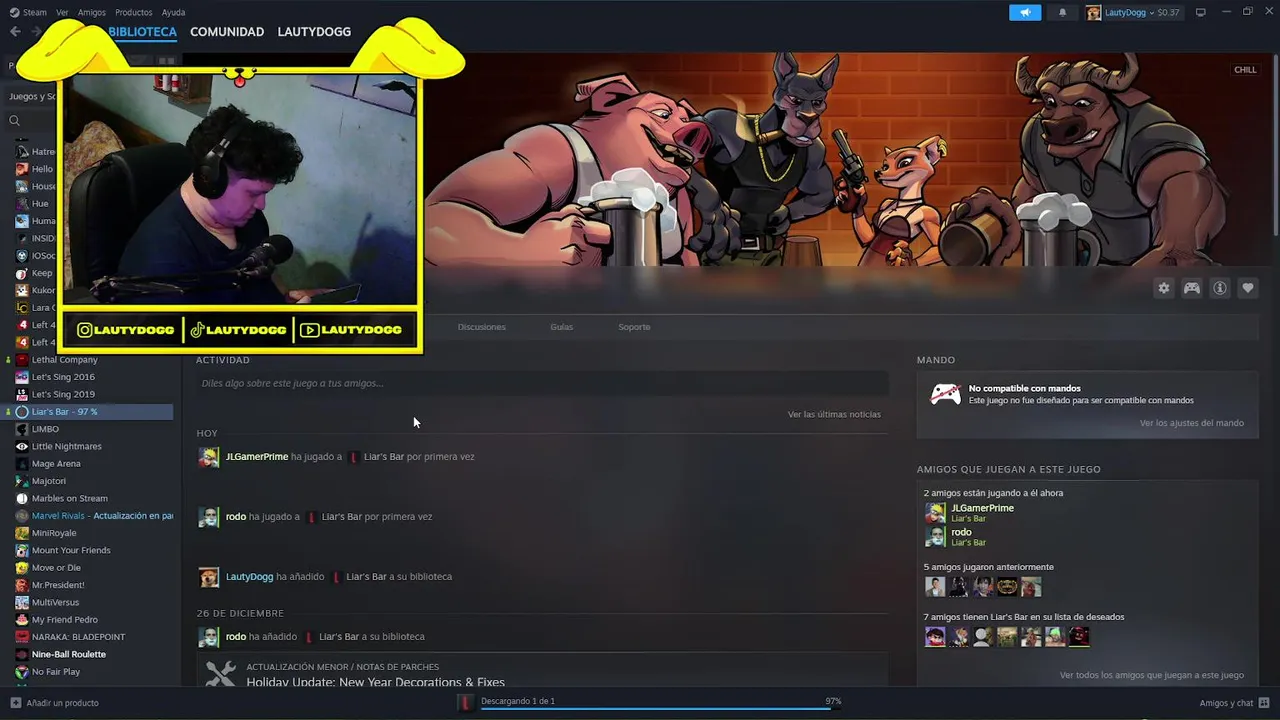Open Ver las últimas noticias link

pyautogui.click(x=834, y=414)
